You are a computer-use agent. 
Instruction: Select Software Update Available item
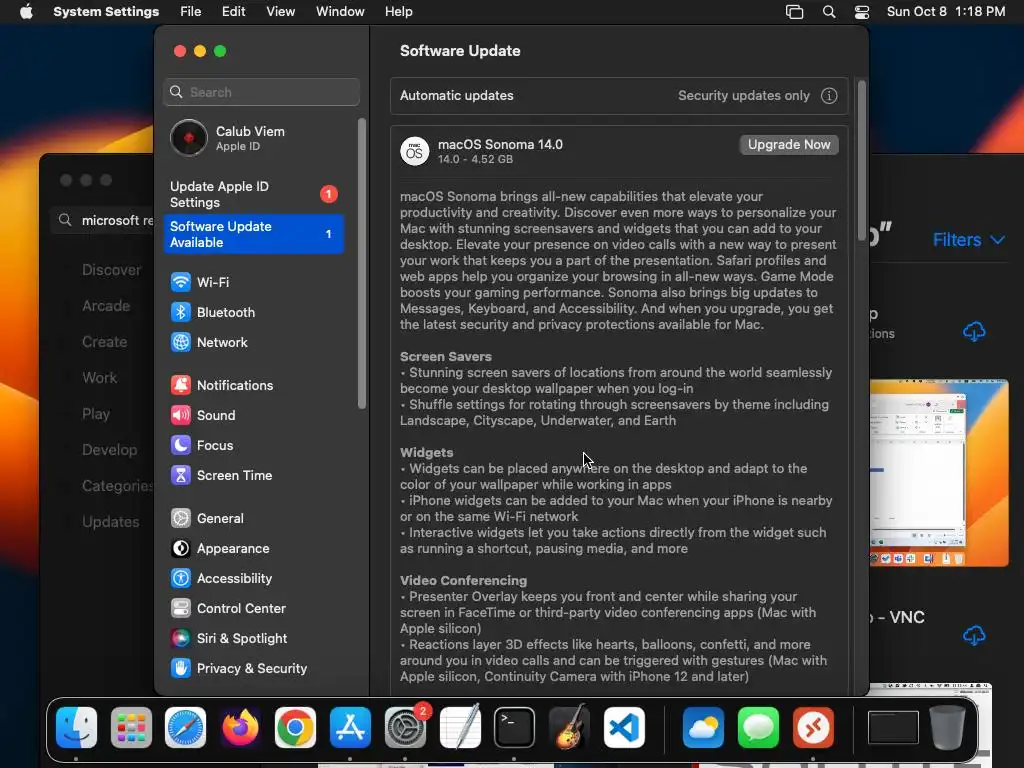tap(253, 234)
